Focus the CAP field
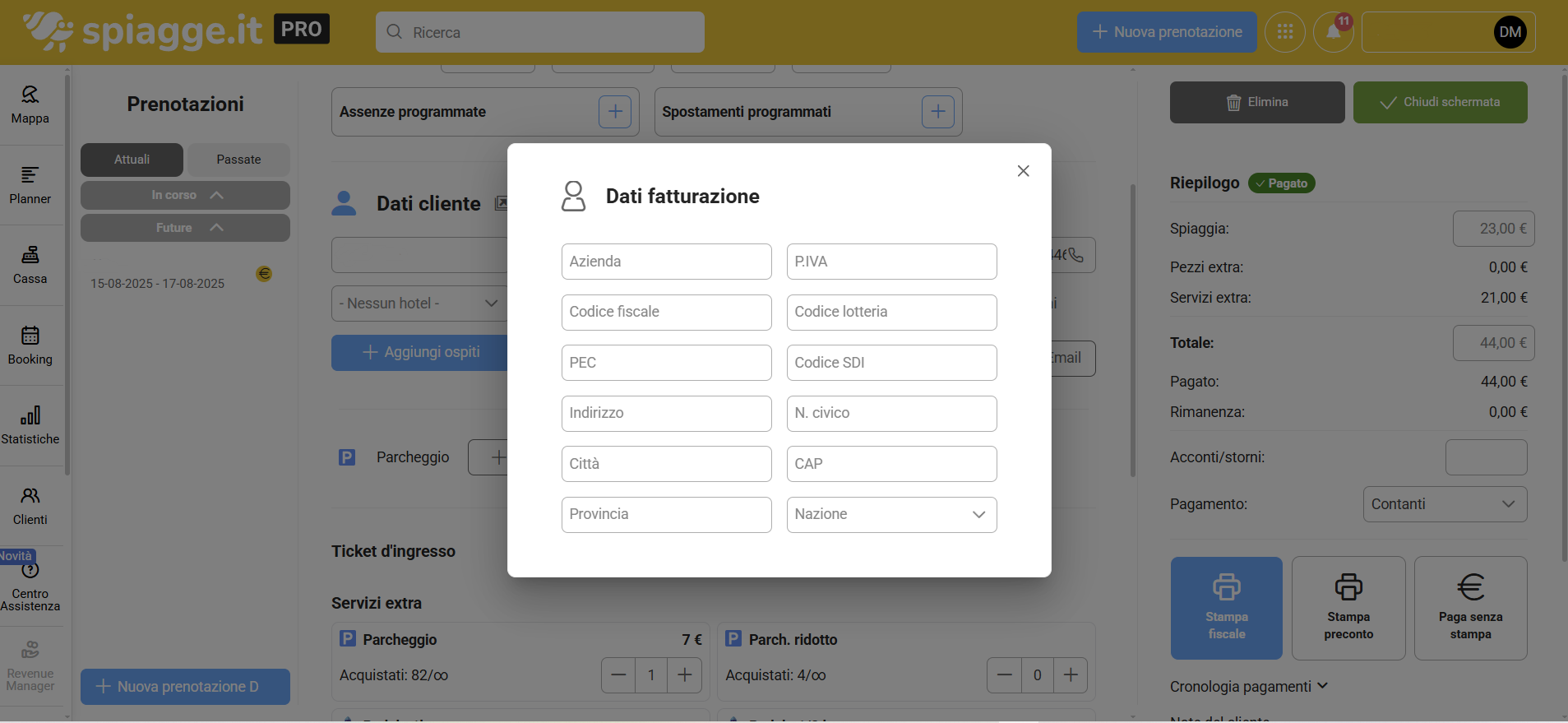The image size is (1568, 723). (891, 464)
